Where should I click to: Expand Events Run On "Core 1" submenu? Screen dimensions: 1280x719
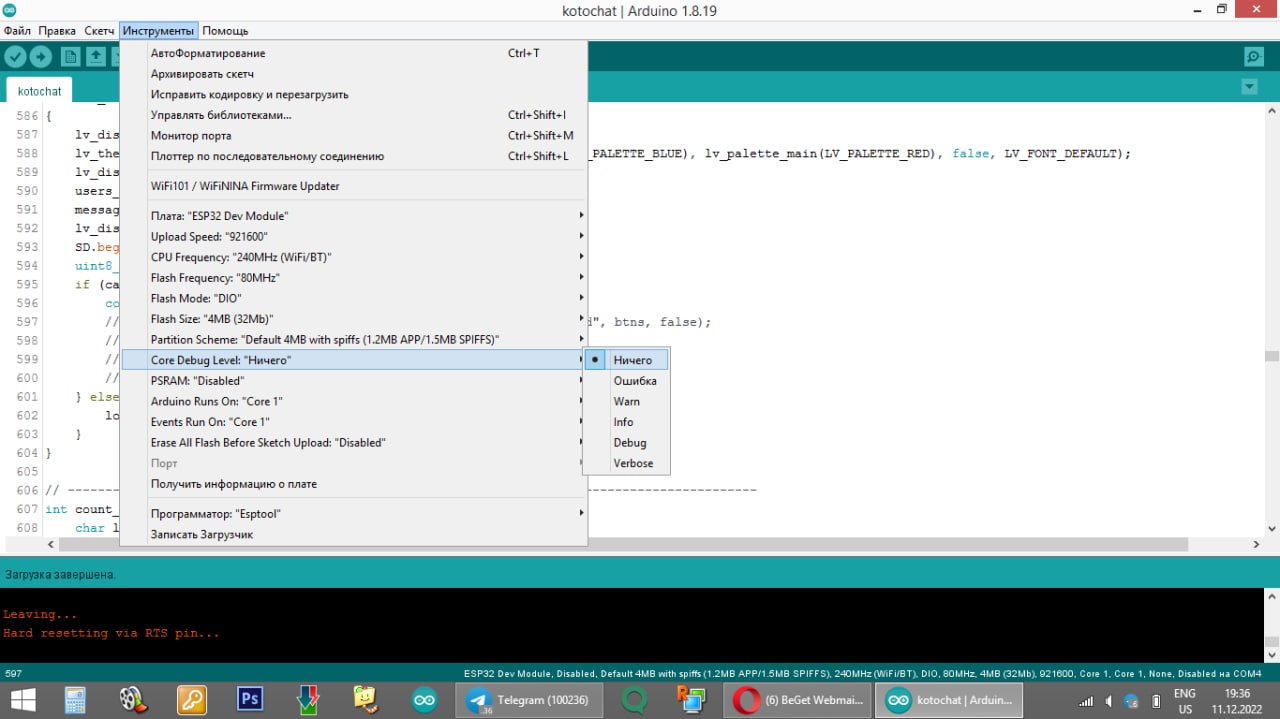tap(353, 422)
